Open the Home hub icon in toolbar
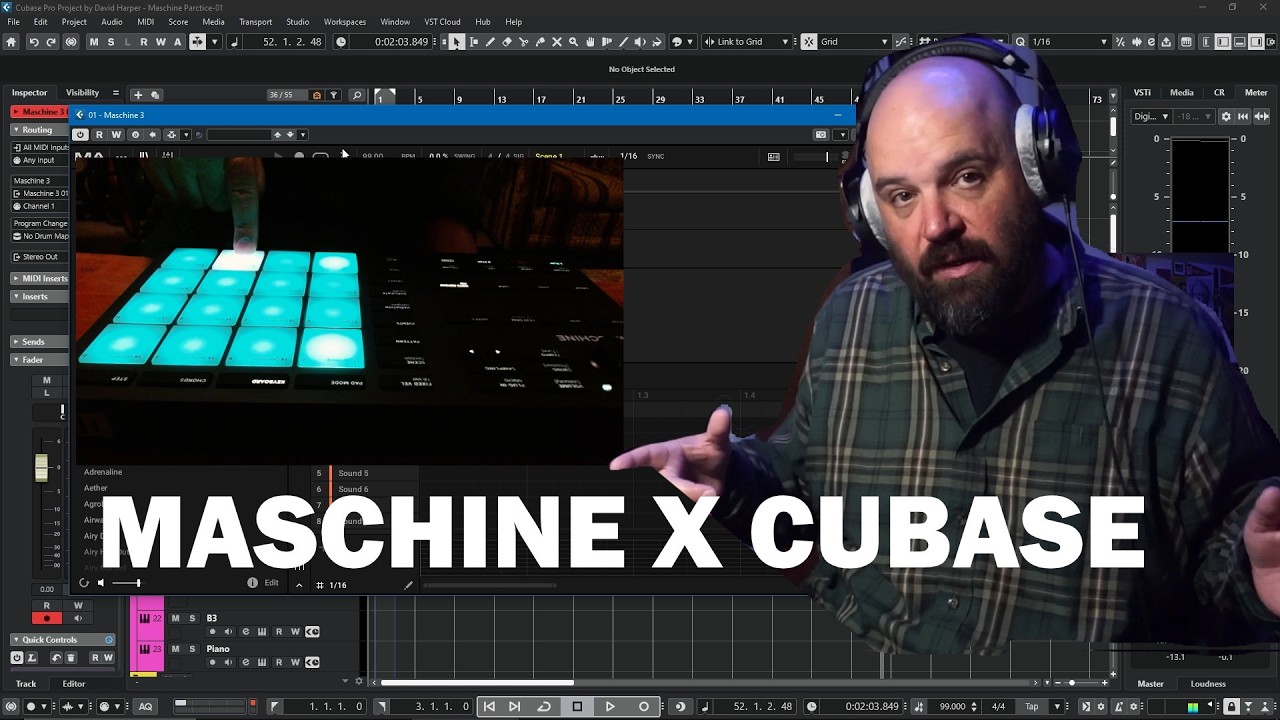 coord(11,42)
